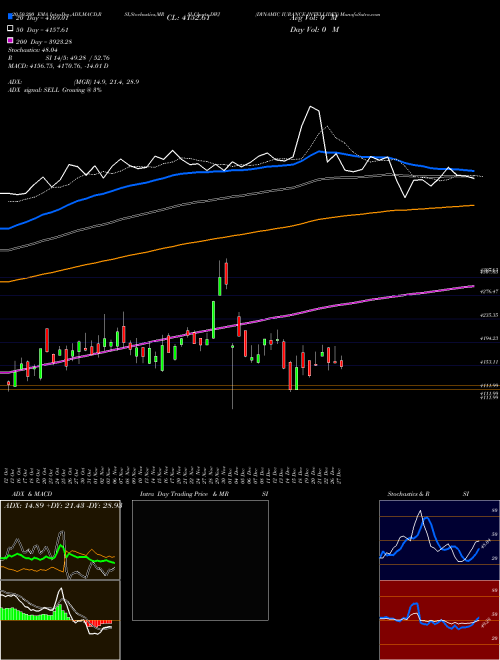500x660 pixels.
Task: Click the 'CL: 4152.61' closing price
Action: click(188, 18)
